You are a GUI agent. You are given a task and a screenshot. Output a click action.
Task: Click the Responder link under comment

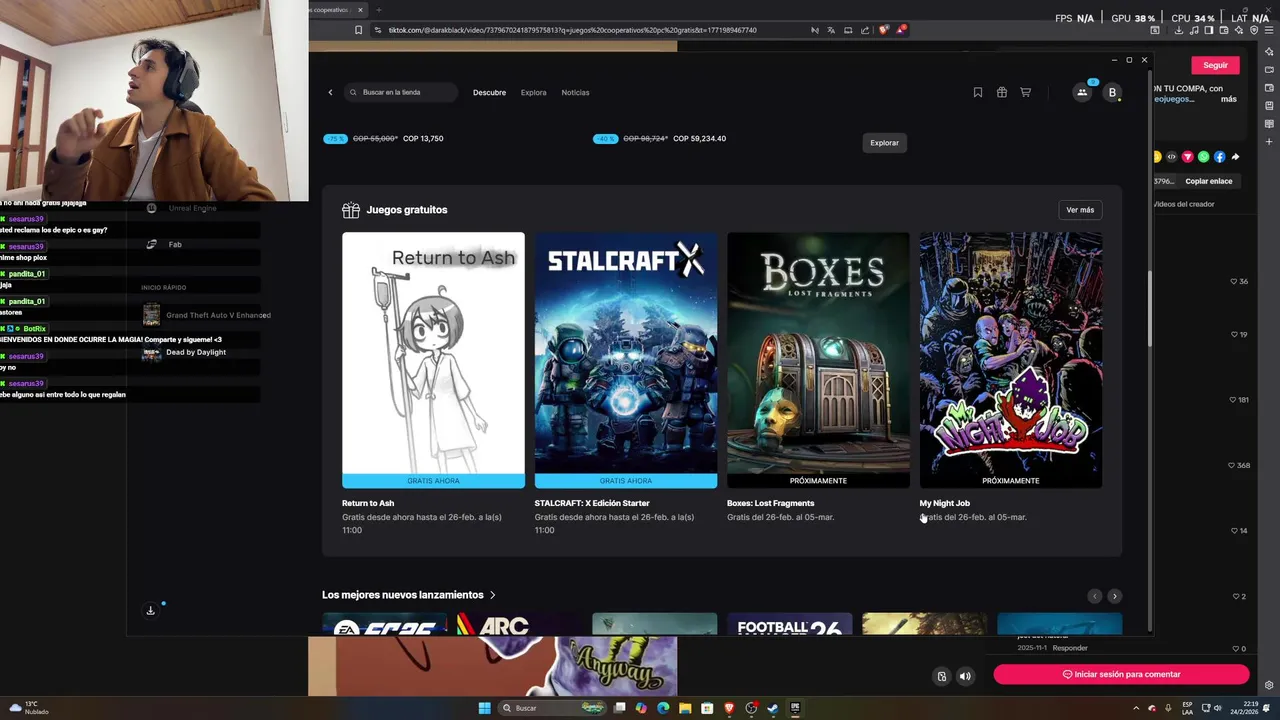[x=1069, y=648]
